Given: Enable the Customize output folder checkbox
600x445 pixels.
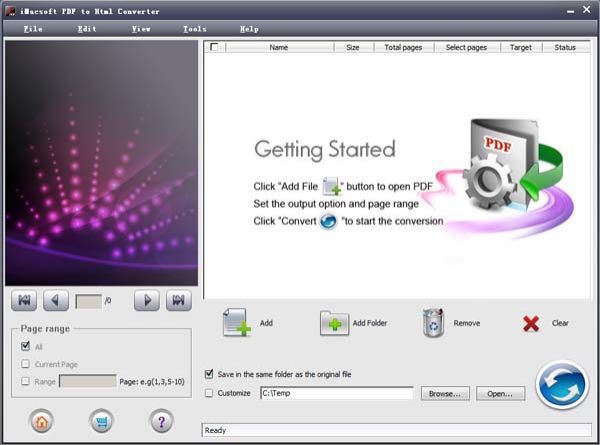Looking at the screenshot, I should click(x=209, y=393).
